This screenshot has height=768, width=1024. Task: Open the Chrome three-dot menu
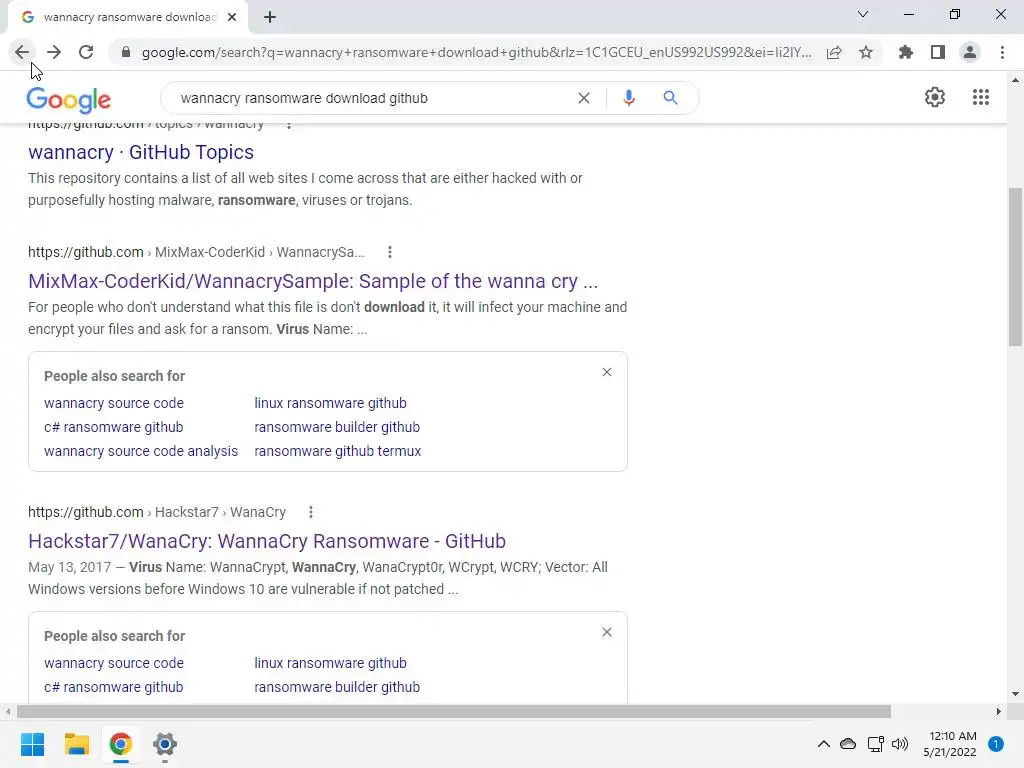click(x=1002, y=52)
